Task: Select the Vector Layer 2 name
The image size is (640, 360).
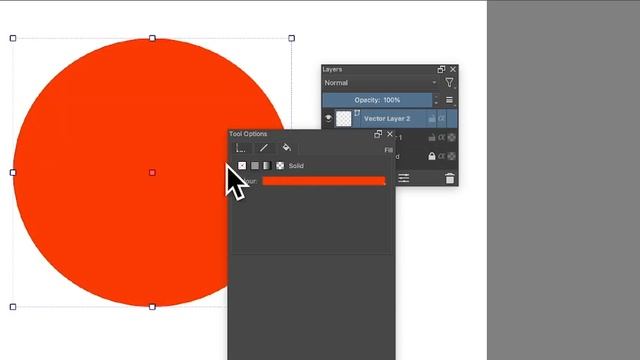Action: coord(387,119)
